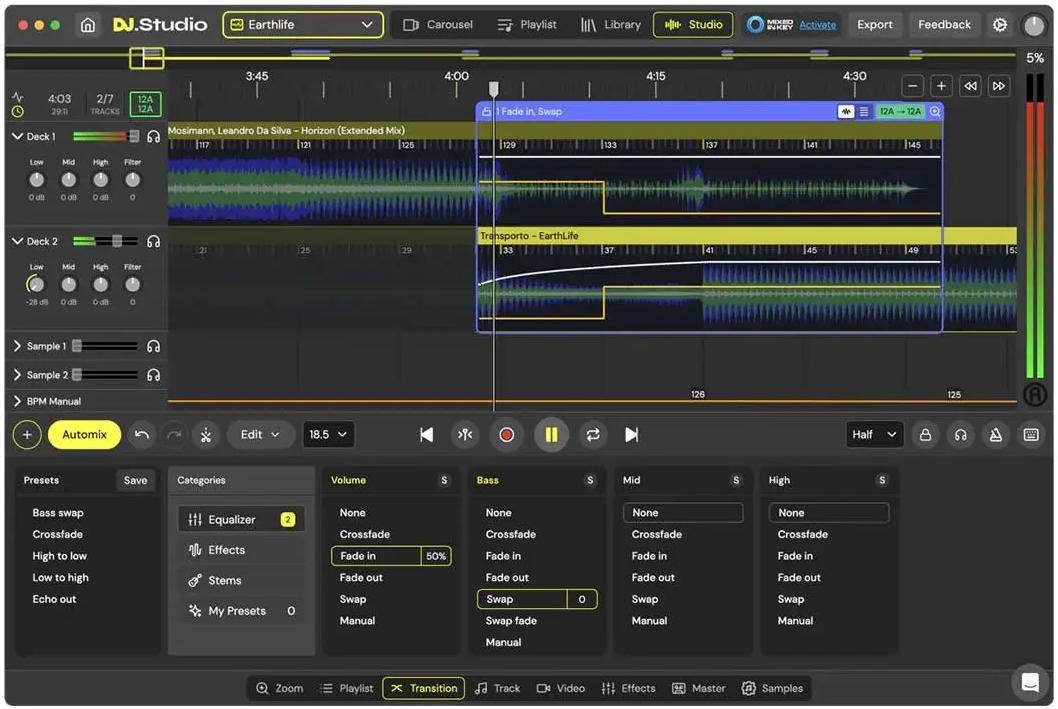This screenshot has height=709, width=1058.
Task: Click the metronome icon
Action: 995,435
